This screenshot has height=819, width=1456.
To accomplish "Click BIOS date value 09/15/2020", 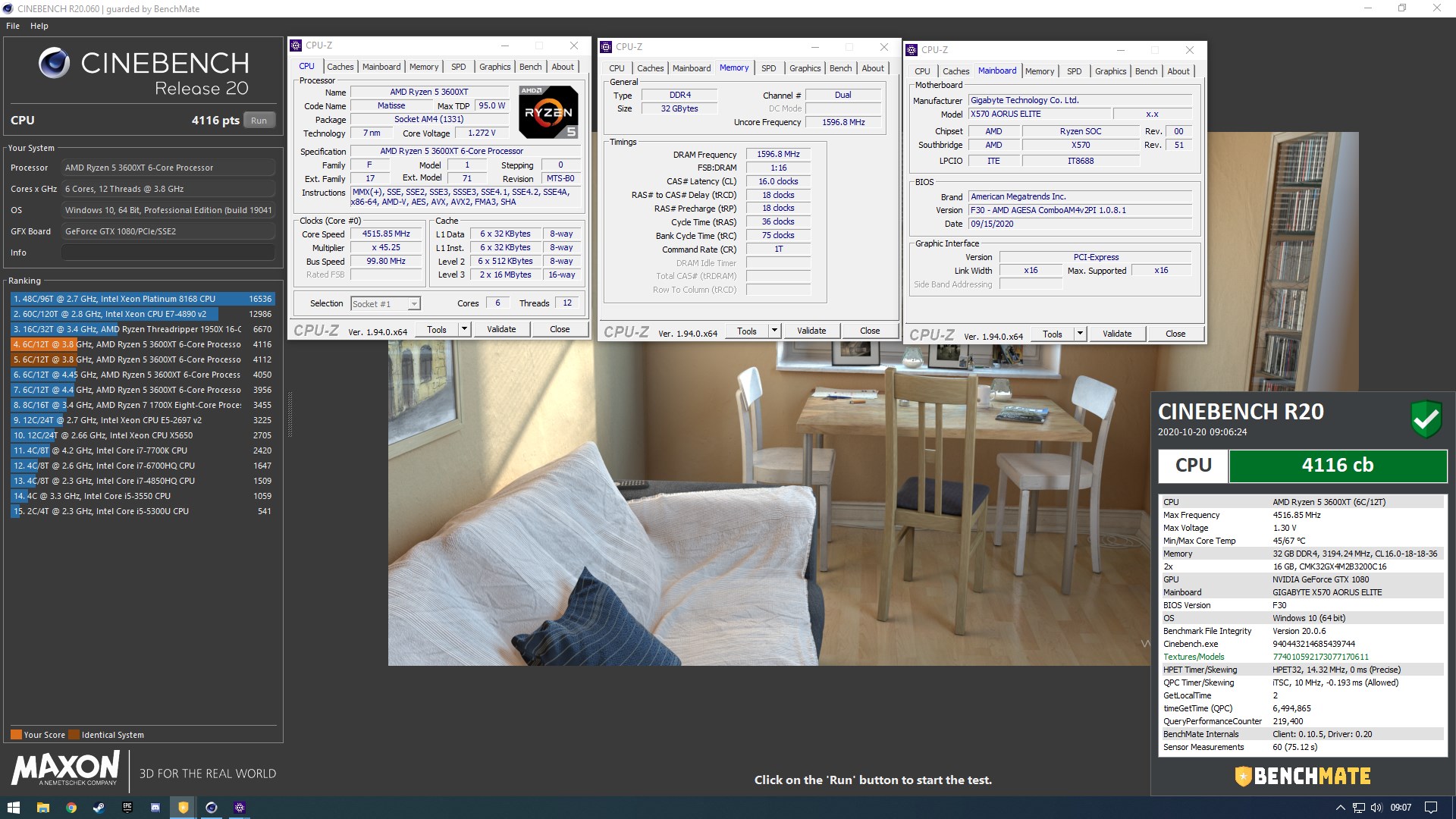I will click(1080, 224).
